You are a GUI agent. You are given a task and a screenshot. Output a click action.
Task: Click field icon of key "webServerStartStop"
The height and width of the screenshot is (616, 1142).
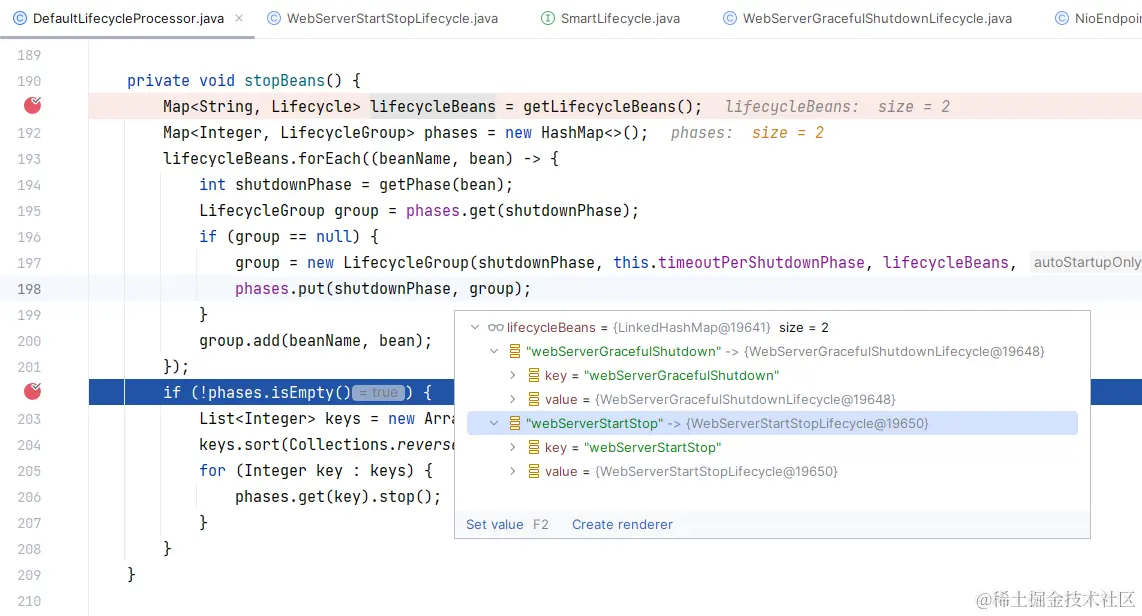534,448
